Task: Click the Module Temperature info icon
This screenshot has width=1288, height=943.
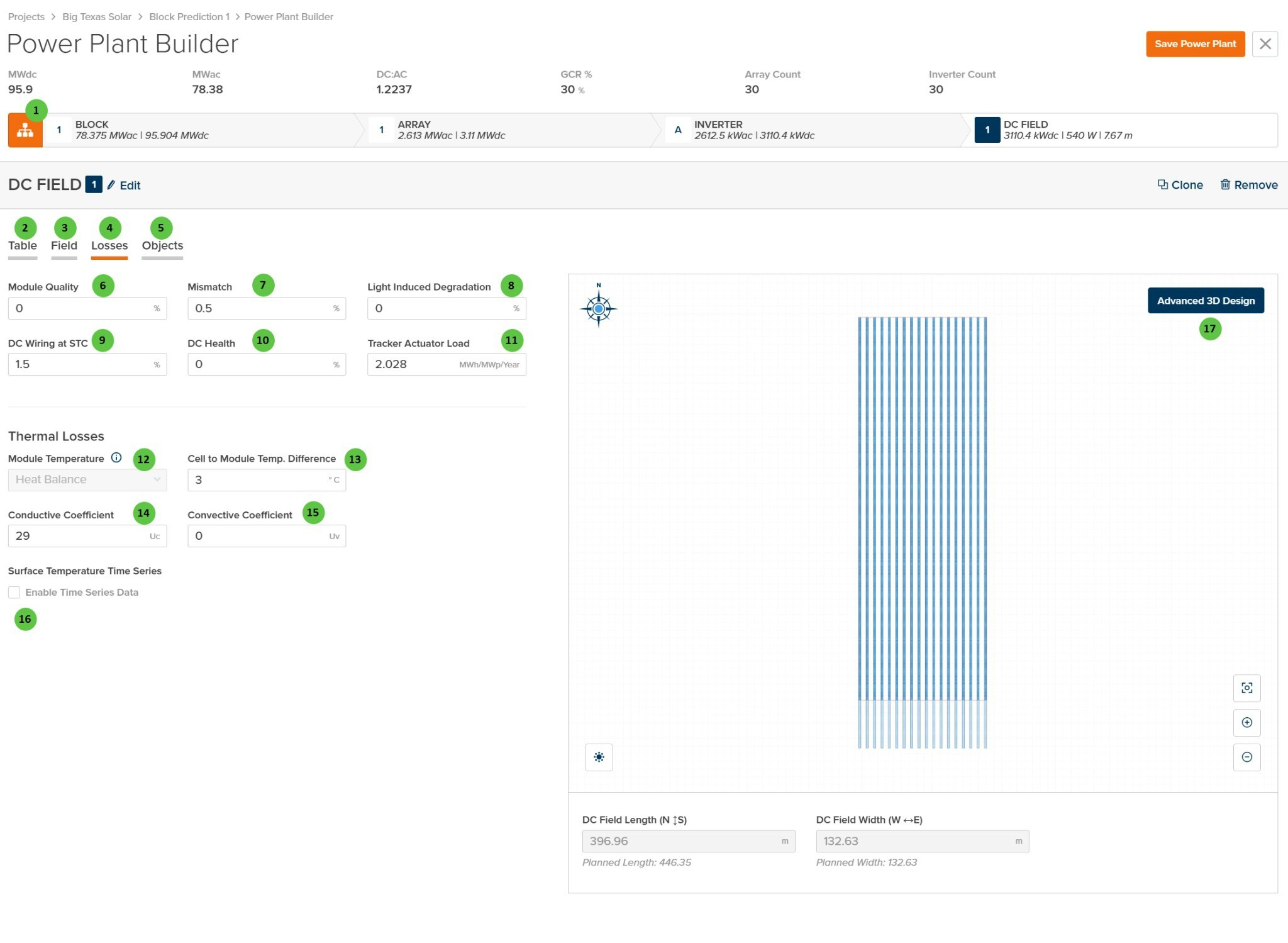Action: [x=116, y=458]
